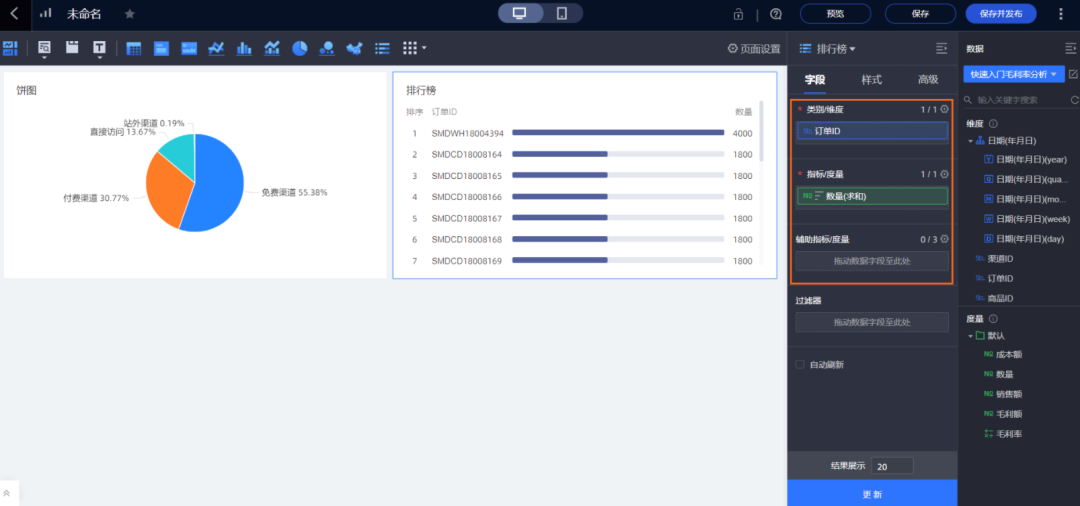Select the 样式 style tab
The width and height of the screenshot is (1080, 506).
(x=871, y=80)
